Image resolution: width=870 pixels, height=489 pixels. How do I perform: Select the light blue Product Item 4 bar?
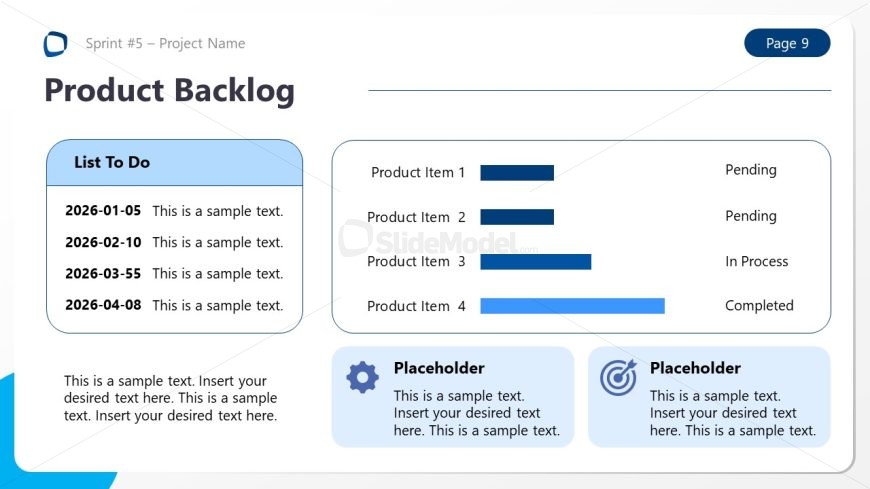pyautogui.click(x=573, y=306)
